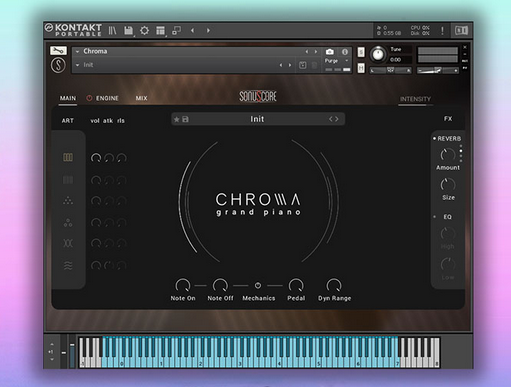Go to previous instrument with top-left arrow
The image size is (511, 387).
(x=192, y=30)
